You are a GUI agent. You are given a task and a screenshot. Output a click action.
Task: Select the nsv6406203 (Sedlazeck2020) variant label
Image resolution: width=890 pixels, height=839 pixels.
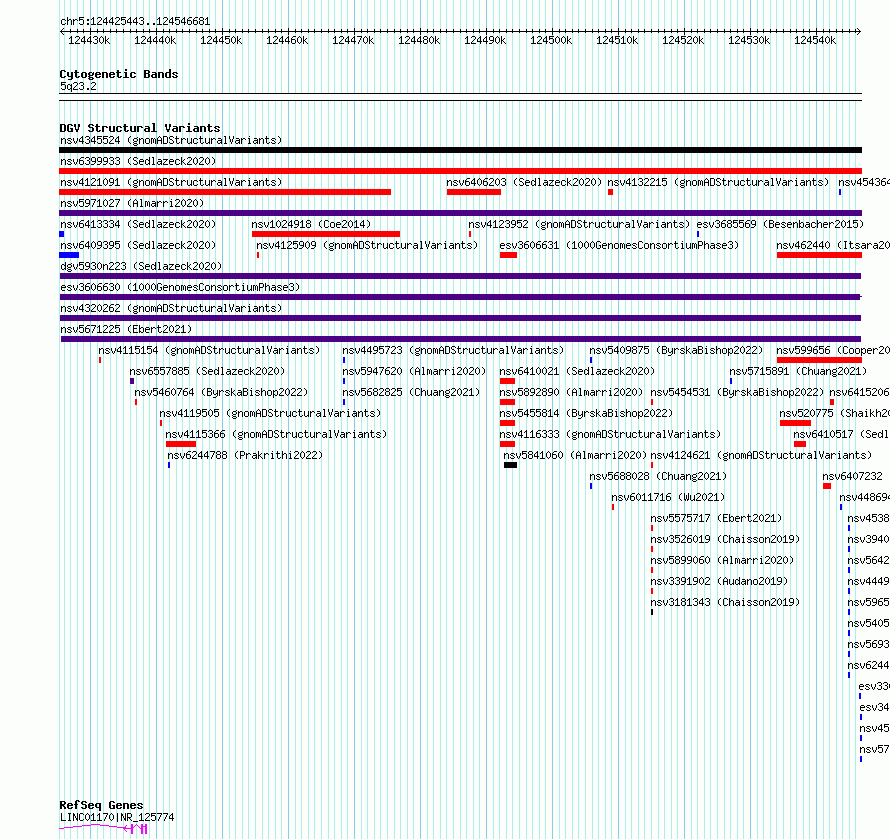(x=524, y=182)
